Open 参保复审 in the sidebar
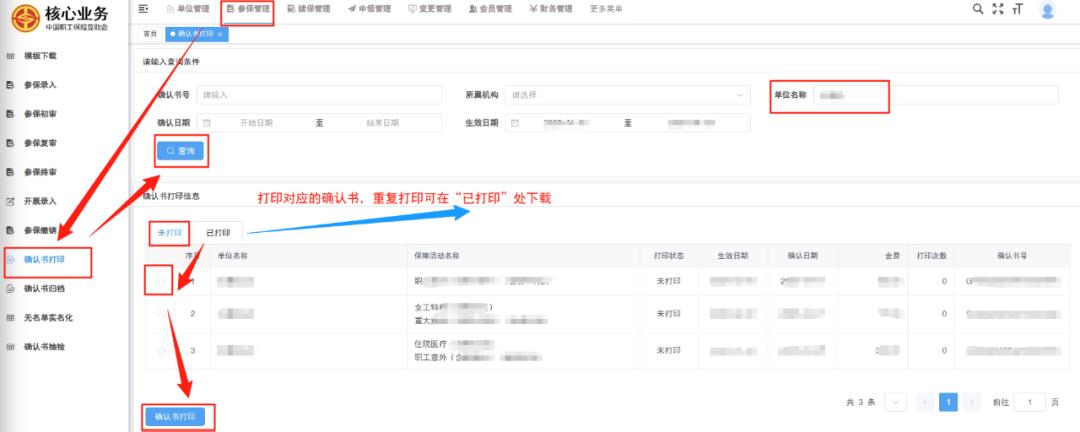Viewport: 1080px width, 432px height. pyautogui.click(x=40, y=143)
